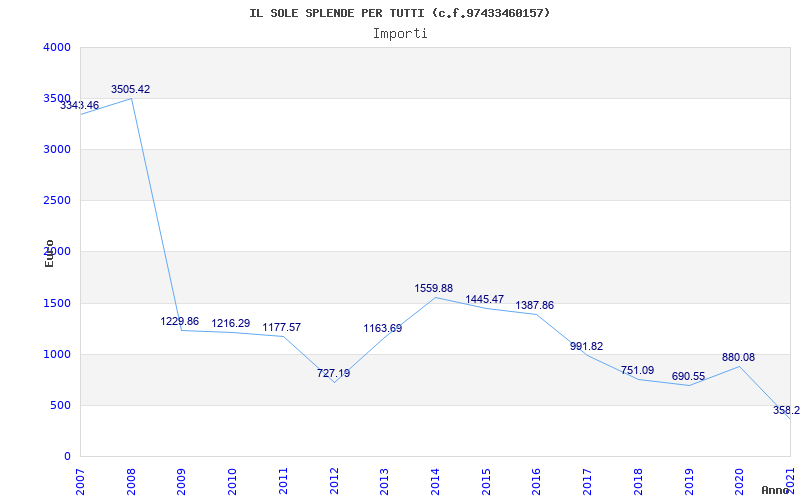Select the 1216.29 data label
800x500 pixels.
[x=231, y=323]
